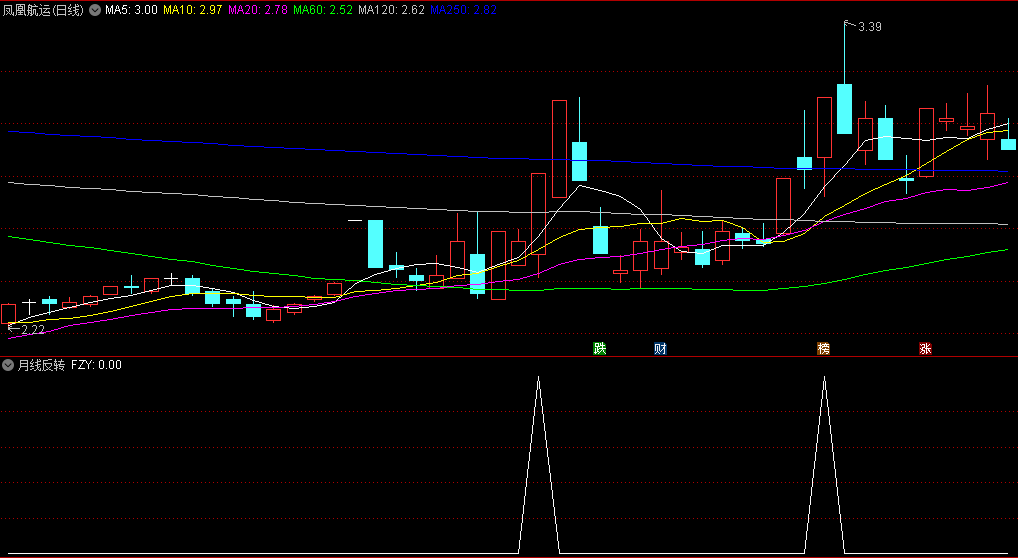Select the MA120: 2.62 legend label
The width and height of the screenshot is (1018, 558).
click(x=391, y=9)
